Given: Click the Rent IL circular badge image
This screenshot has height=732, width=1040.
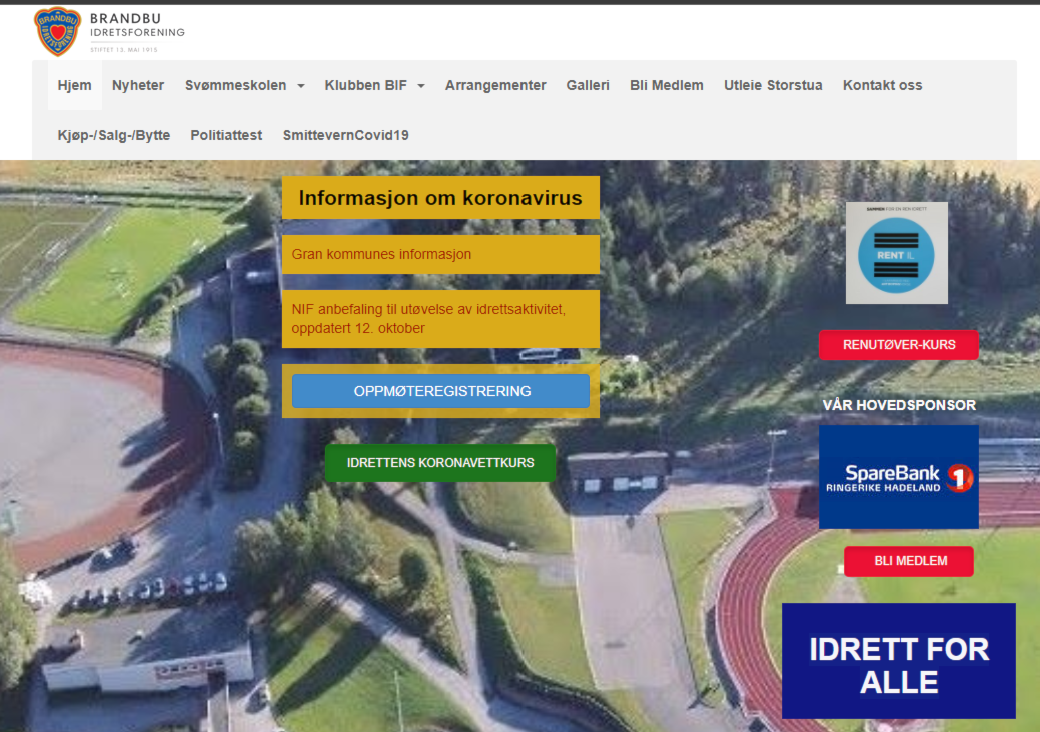Looking at the screenshot, I should pyautogui.click(x=896, y=253).
